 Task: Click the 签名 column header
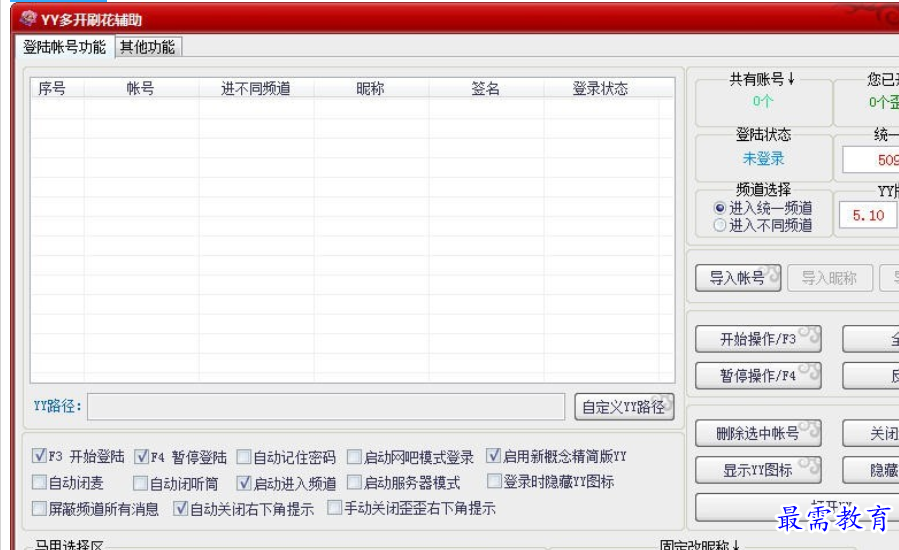[485, 88]
